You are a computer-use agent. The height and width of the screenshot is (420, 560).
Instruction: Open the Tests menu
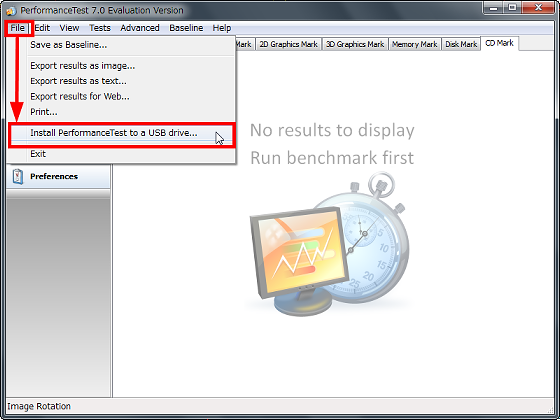(x=100, y=28)
